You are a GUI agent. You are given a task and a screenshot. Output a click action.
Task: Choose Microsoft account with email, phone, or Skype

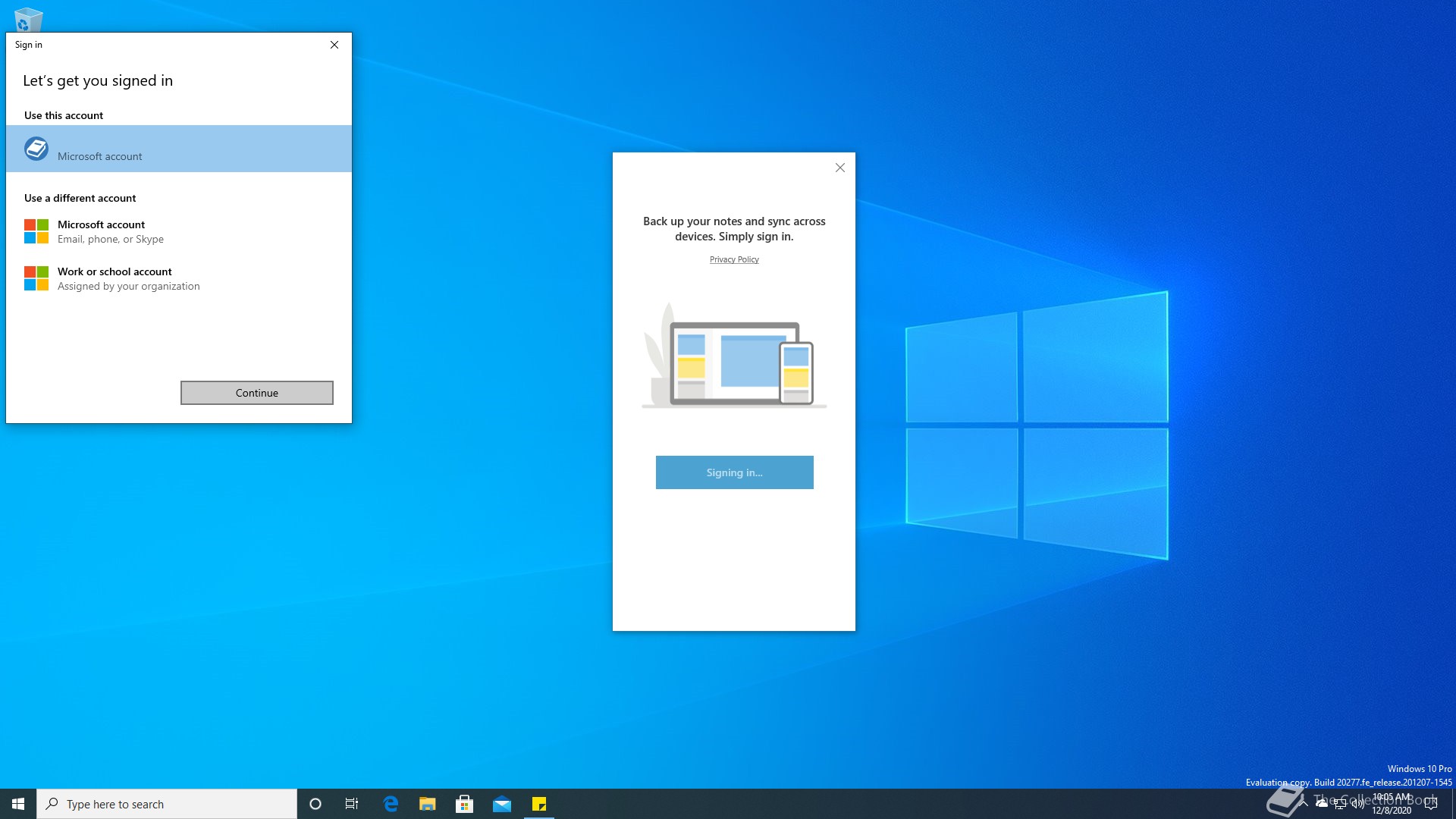tap(111, 231)
